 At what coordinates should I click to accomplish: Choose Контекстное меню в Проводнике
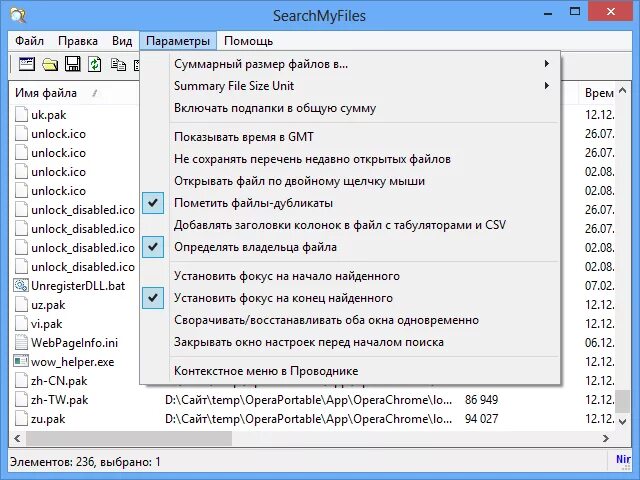click(350, 371)
